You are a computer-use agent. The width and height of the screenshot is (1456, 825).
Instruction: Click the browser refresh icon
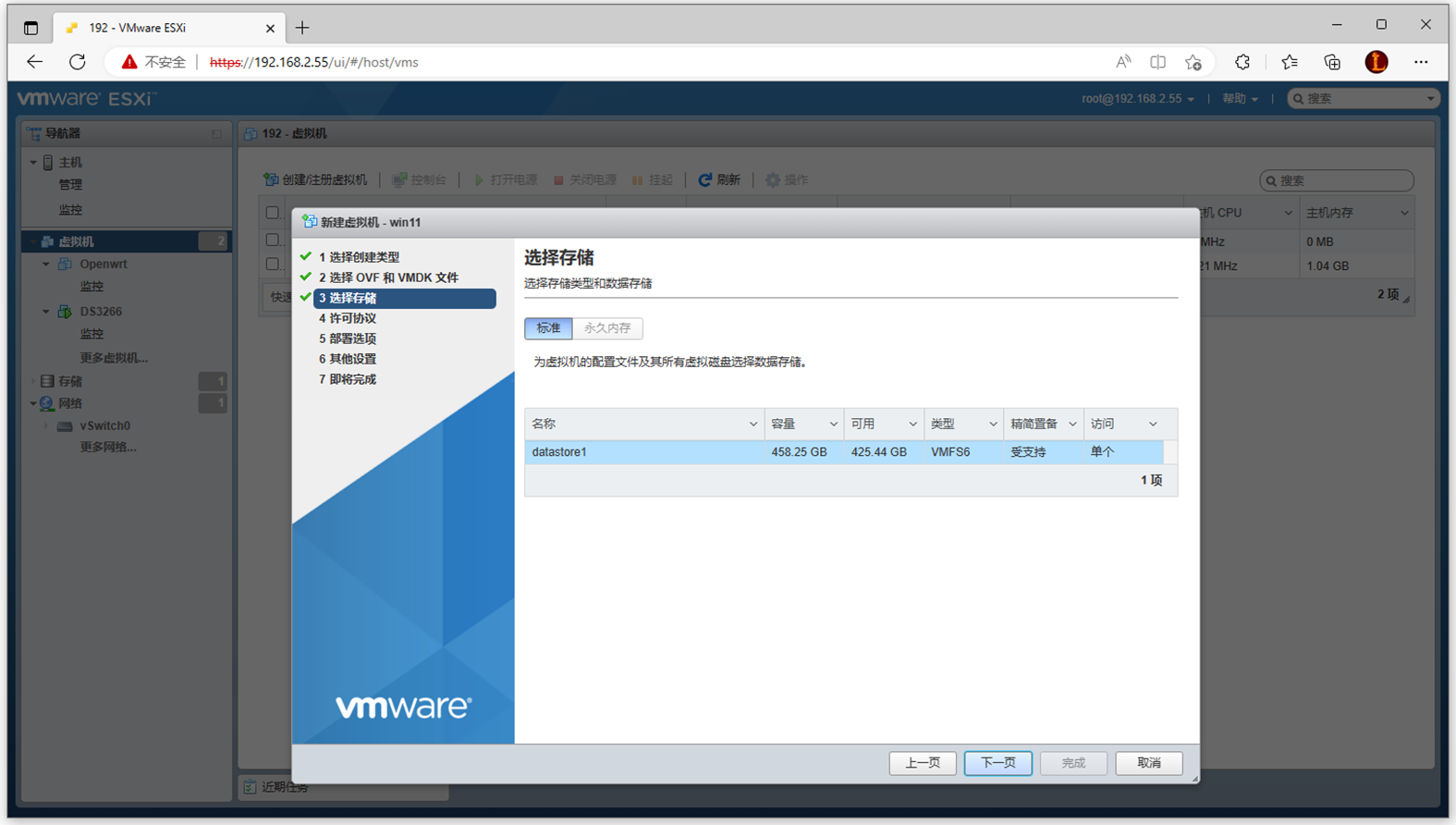(x=78, y=62)
